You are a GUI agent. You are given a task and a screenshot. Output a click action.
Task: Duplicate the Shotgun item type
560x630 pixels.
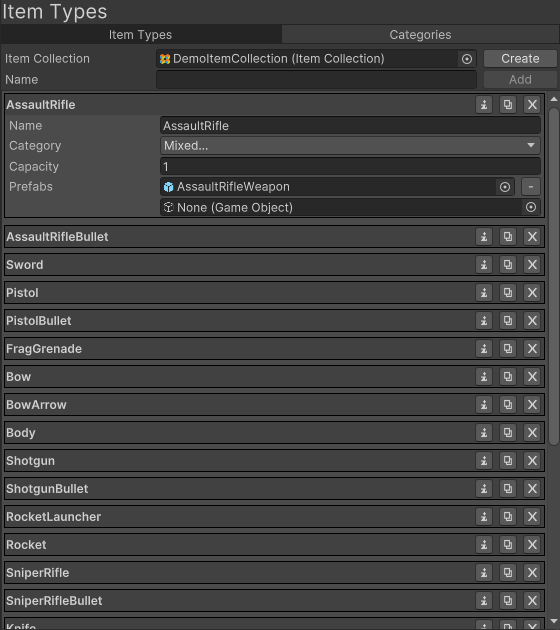click(508, 461)
